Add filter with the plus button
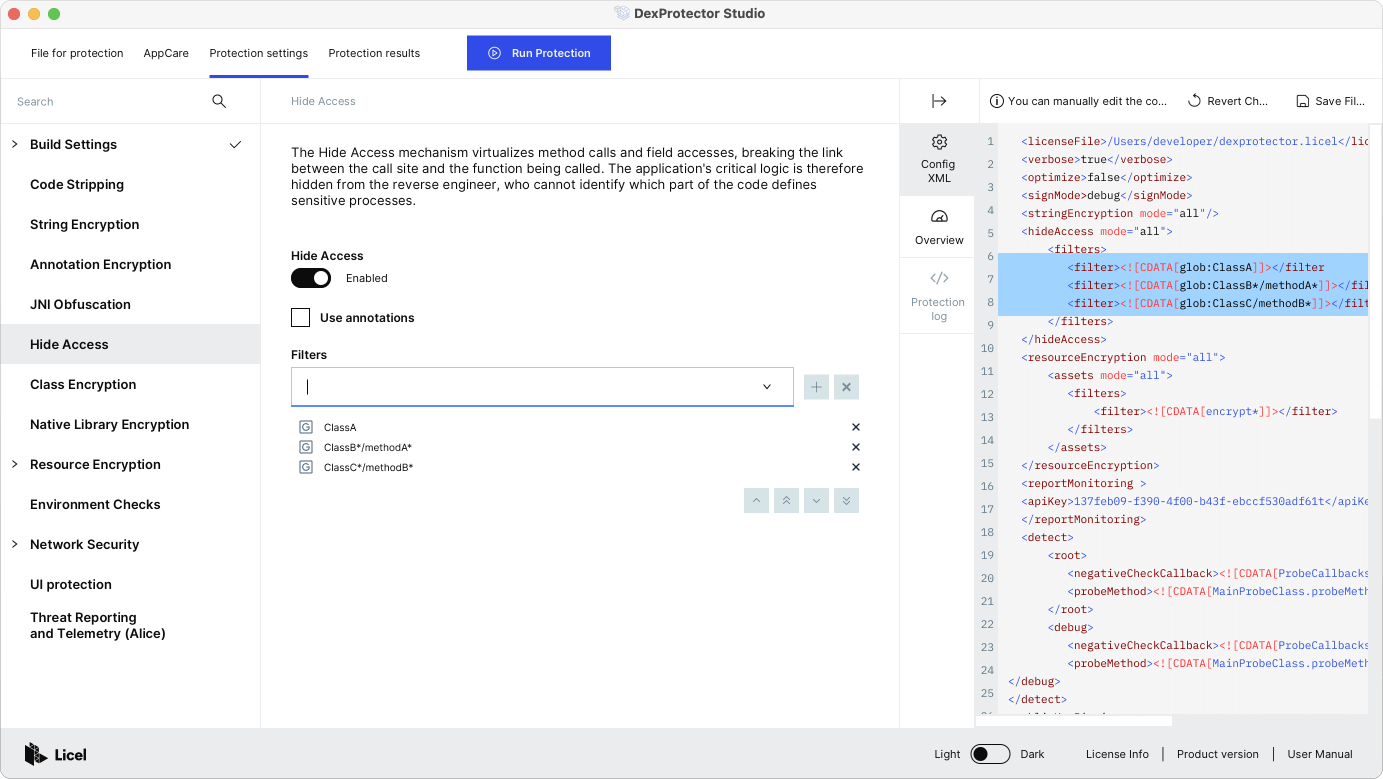Viewport: 1383px width, 779px height. tap(816, 387)
